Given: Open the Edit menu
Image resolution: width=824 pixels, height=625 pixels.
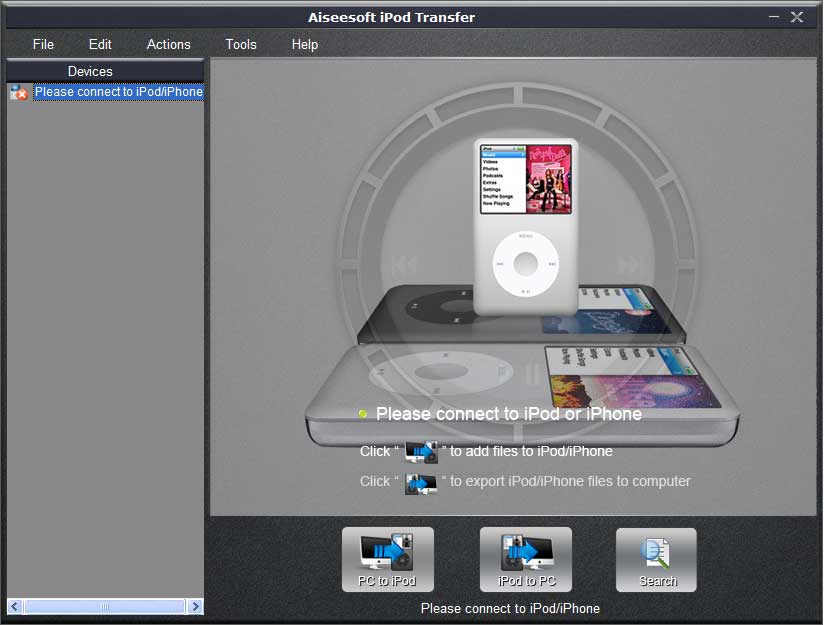Looking at the screenshot, I should click(x=100, y=44).
